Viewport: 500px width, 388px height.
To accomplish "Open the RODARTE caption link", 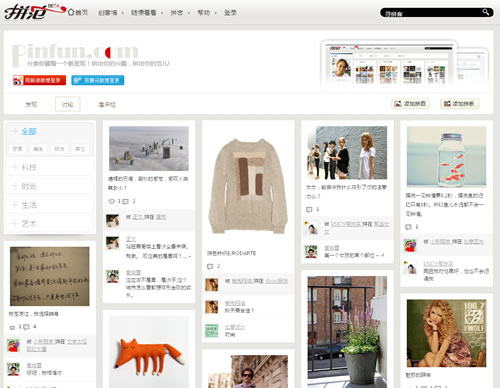I will pos(231,253).
